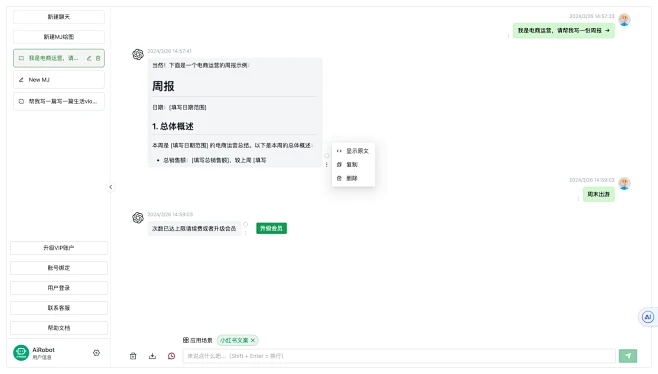Viewport: 658px width, 374px height.
Task: Click the three-dot menu left of 周末出游
Action: (578, 199)
